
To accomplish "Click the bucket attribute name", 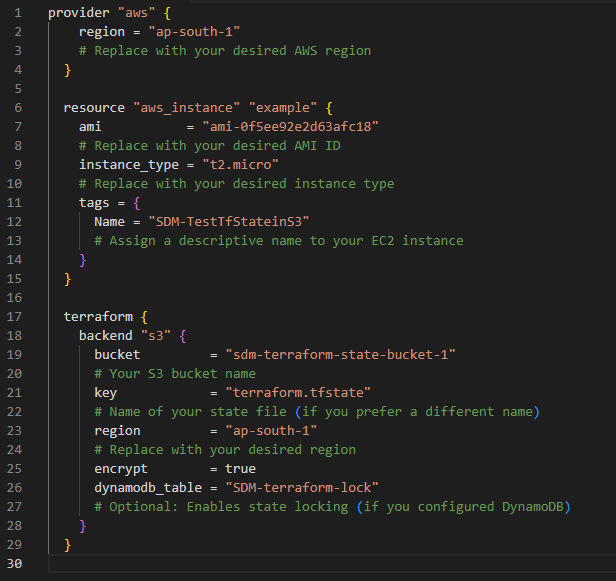I will coord(117,355).
